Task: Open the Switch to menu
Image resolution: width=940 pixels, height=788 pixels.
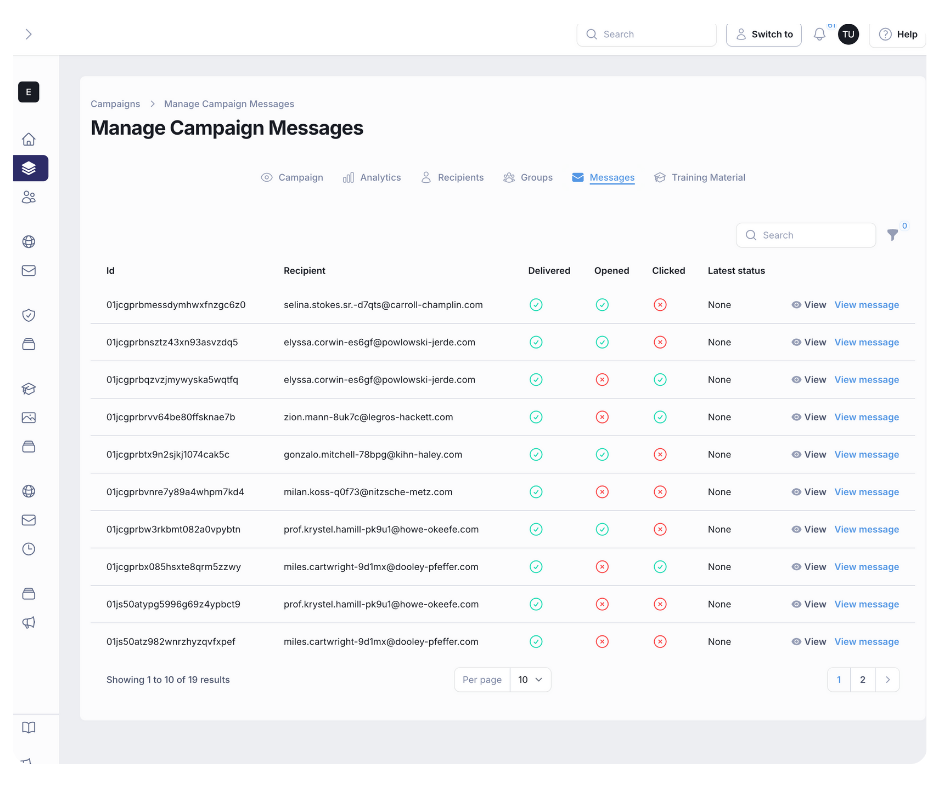Action: click(x=764, y=34)
